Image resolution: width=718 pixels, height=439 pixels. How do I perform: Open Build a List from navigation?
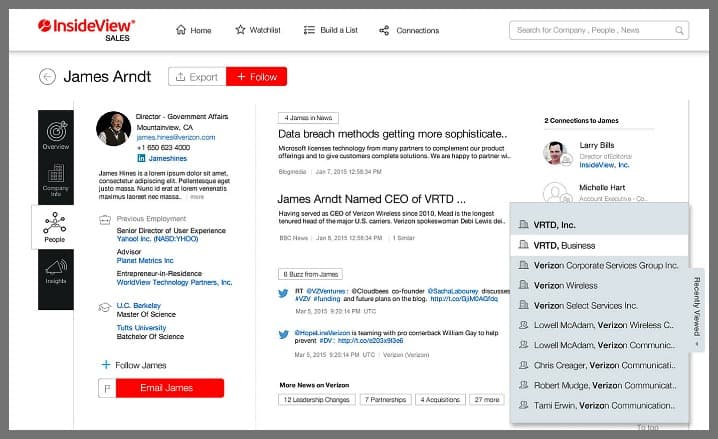click(328, 30)
